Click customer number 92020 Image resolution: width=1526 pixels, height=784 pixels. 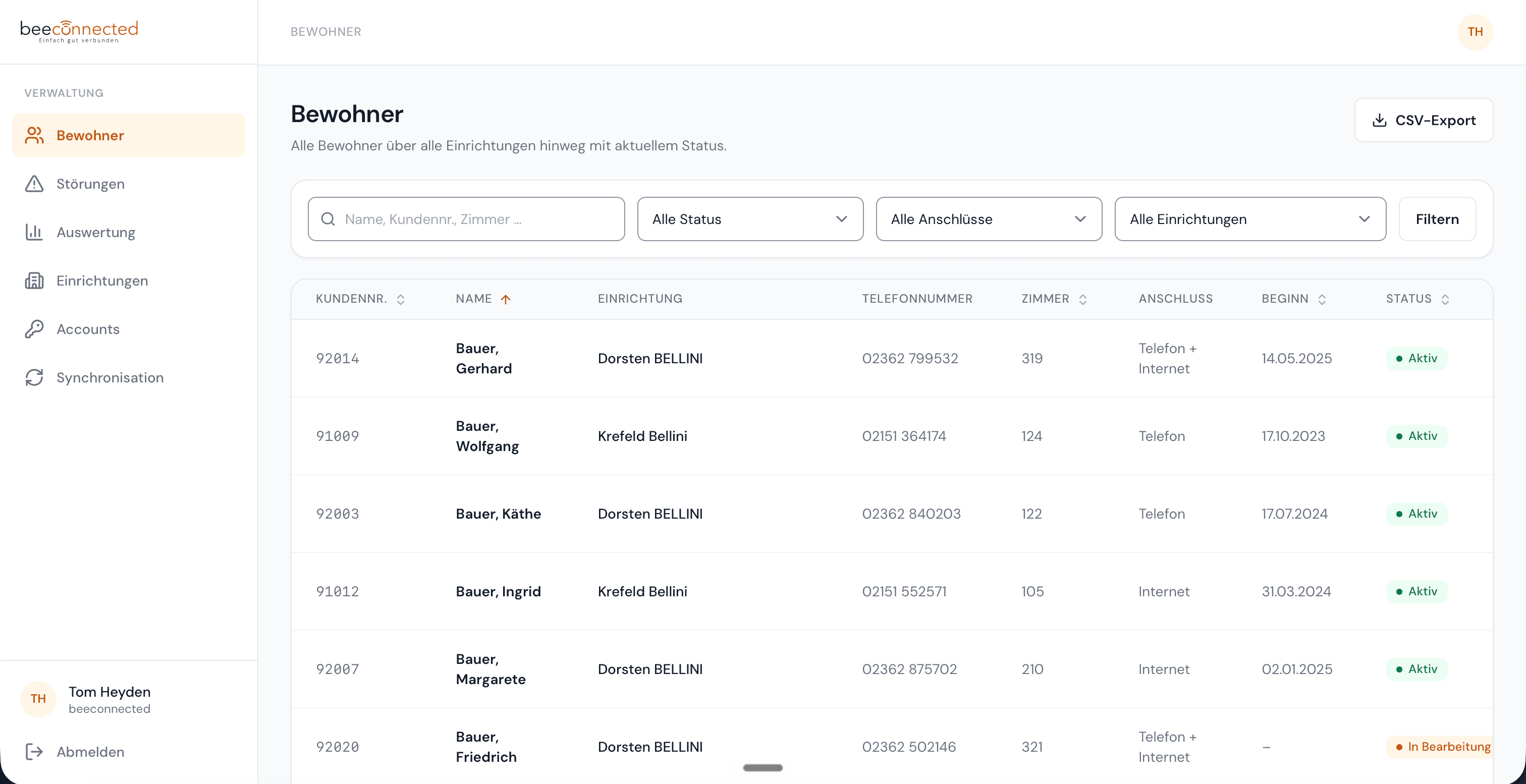[338, 747]
